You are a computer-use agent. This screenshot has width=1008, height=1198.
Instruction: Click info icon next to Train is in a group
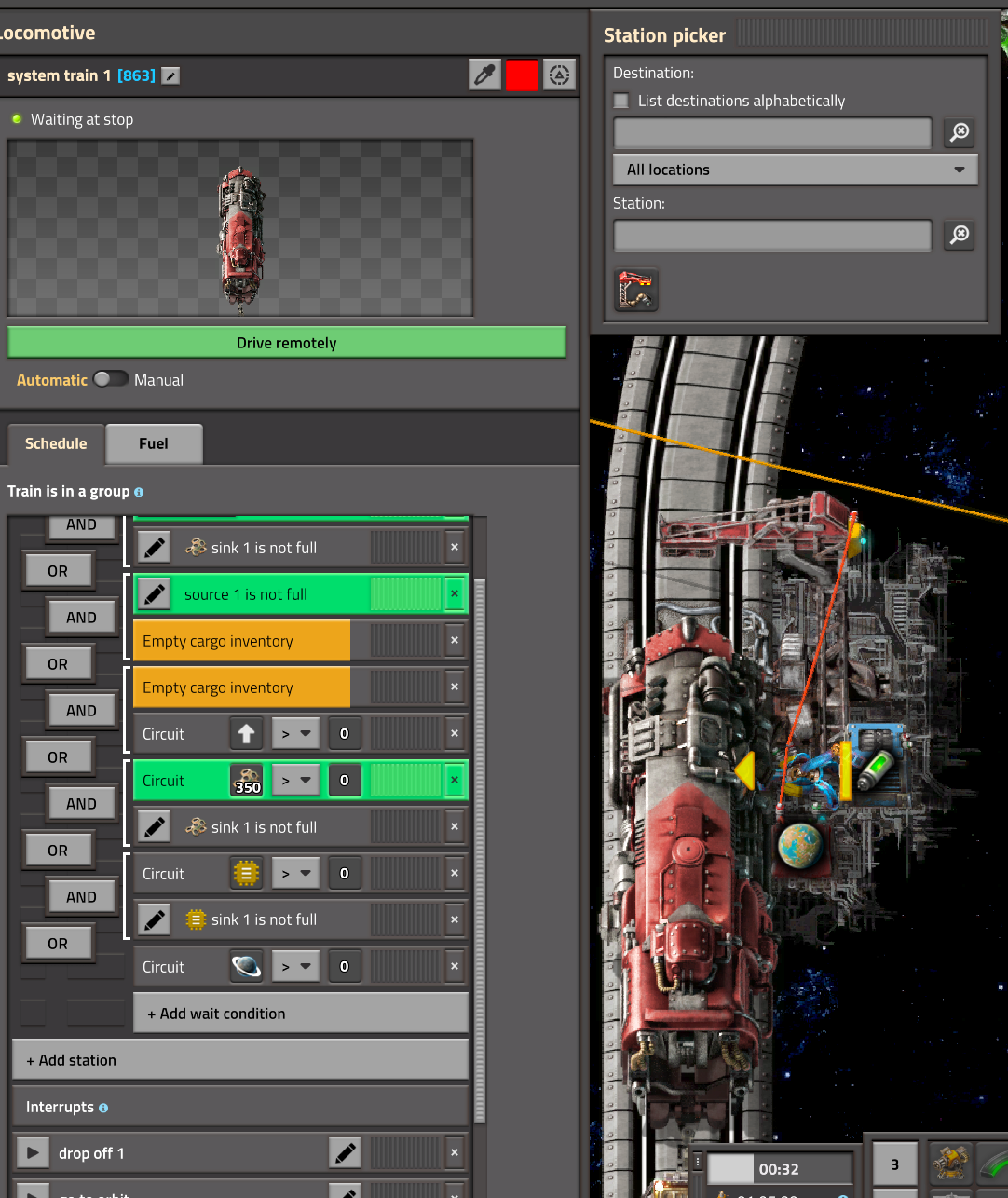pyautogui.click(x=139, y=492)
